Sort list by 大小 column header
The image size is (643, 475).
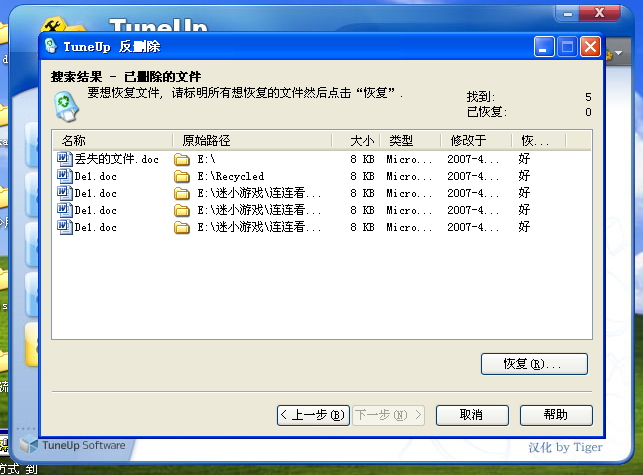coord(356,141)
